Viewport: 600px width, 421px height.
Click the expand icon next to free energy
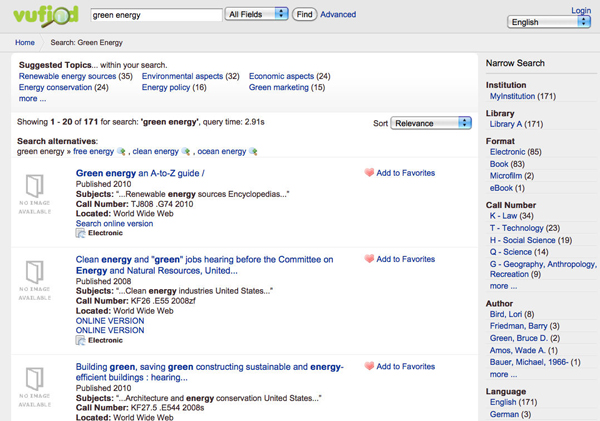click(122, 152)
